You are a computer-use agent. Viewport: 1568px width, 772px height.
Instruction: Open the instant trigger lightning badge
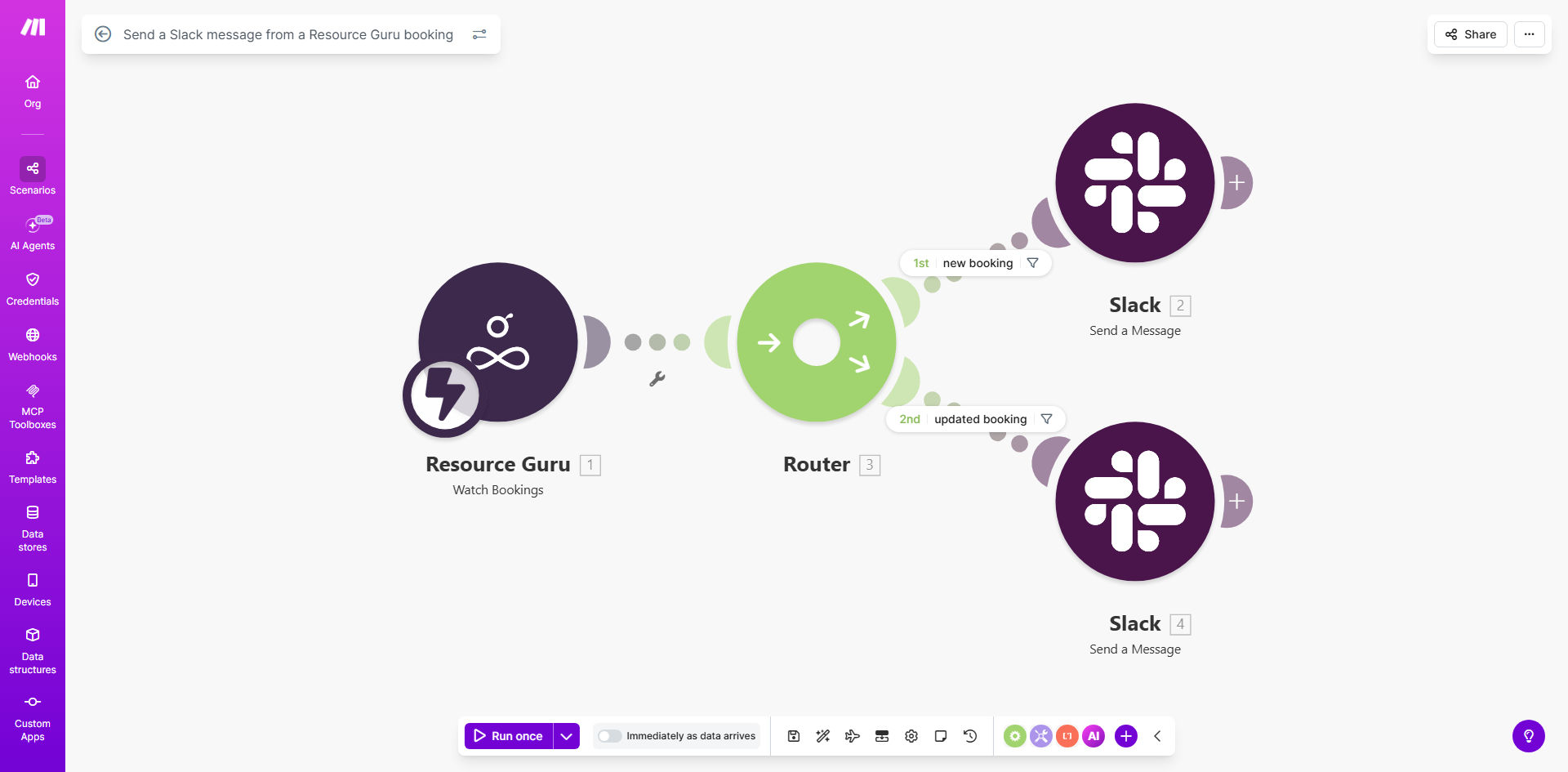[x=444, y=396]
